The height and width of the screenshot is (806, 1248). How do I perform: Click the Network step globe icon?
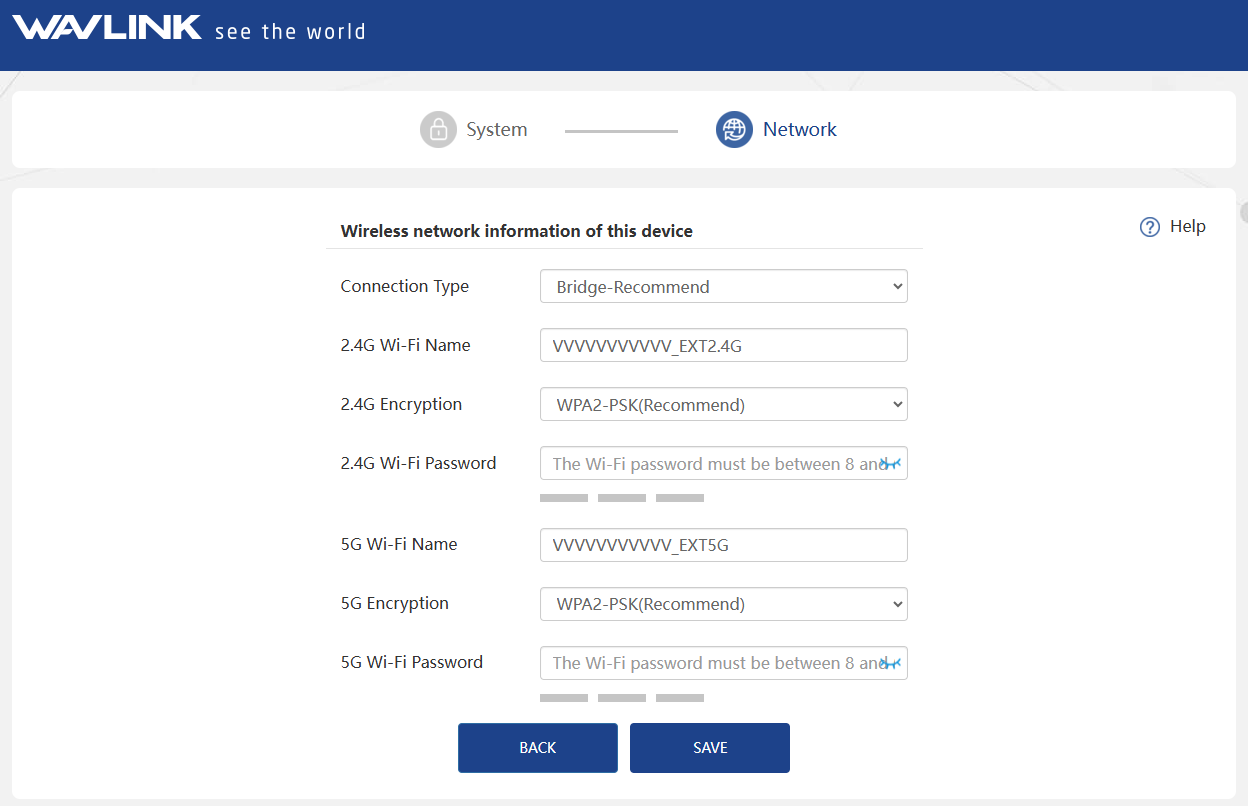coord(734,130)
